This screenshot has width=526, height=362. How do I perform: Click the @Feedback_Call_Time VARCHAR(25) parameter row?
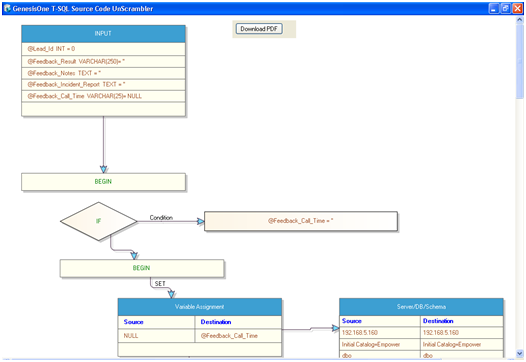pos(103,96)
